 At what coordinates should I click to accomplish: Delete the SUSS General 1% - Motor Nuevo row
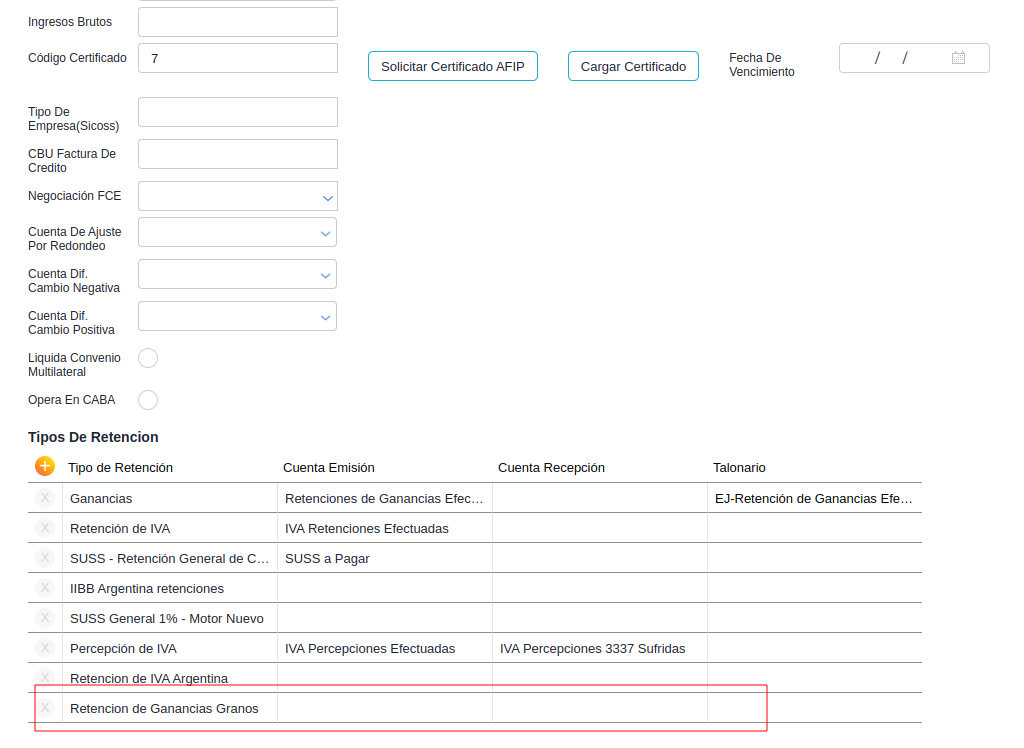click(x=45, y=618)
